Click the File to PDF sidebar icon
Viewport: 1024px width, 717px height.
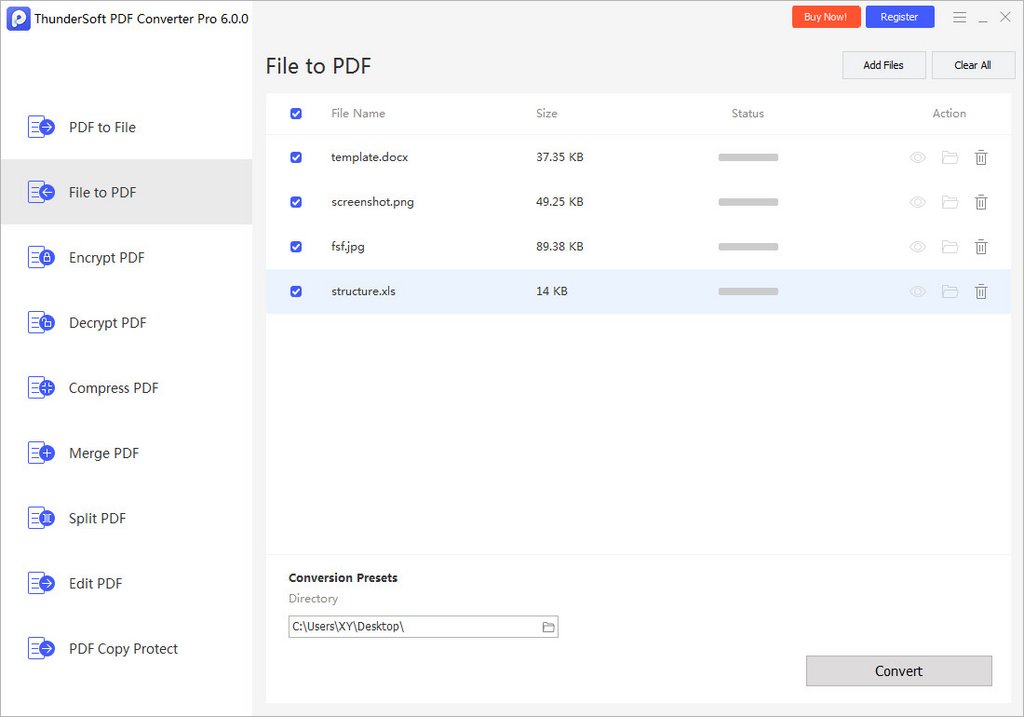pos(41,192)
